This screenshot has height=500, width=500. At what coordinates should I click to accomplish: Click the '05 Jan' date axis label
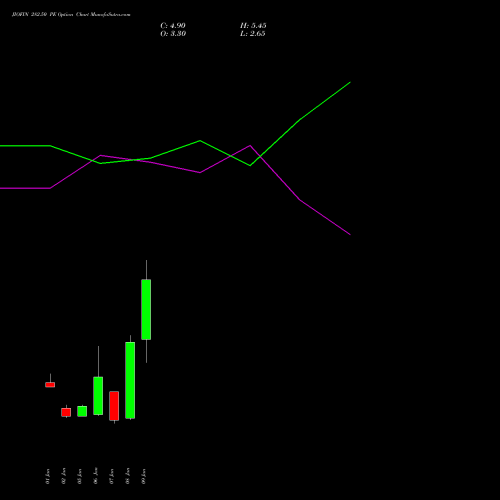coord(80,476)
